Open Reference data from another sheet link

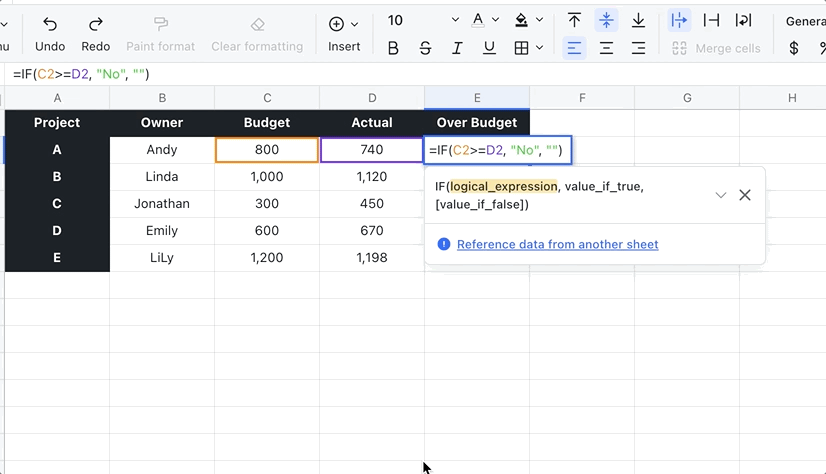click(x=557, y=244)
